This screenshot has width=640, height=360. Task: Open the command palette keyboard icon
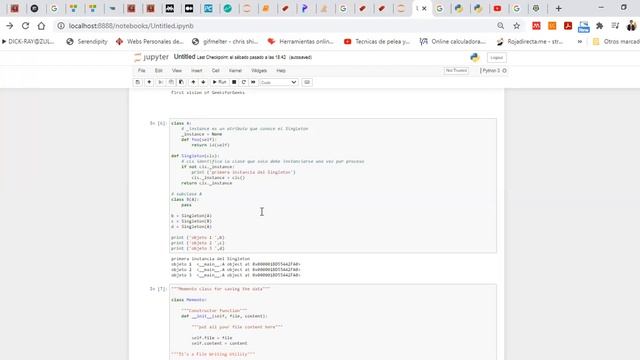[x=307, y=82]
